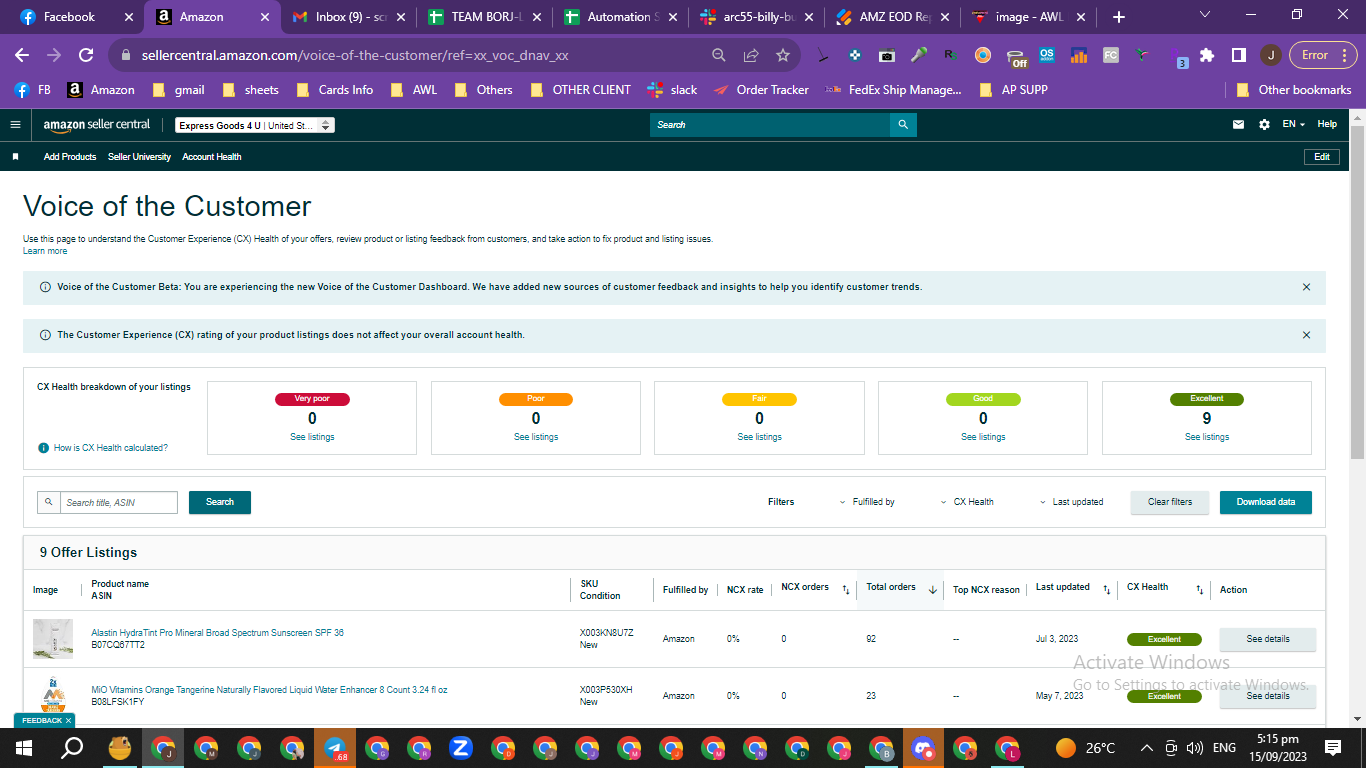Open the EN language dropdown
Image resolution: width=1366 pixels, height=768 pixels.
pyautogui.click(x=1294, y=125)
